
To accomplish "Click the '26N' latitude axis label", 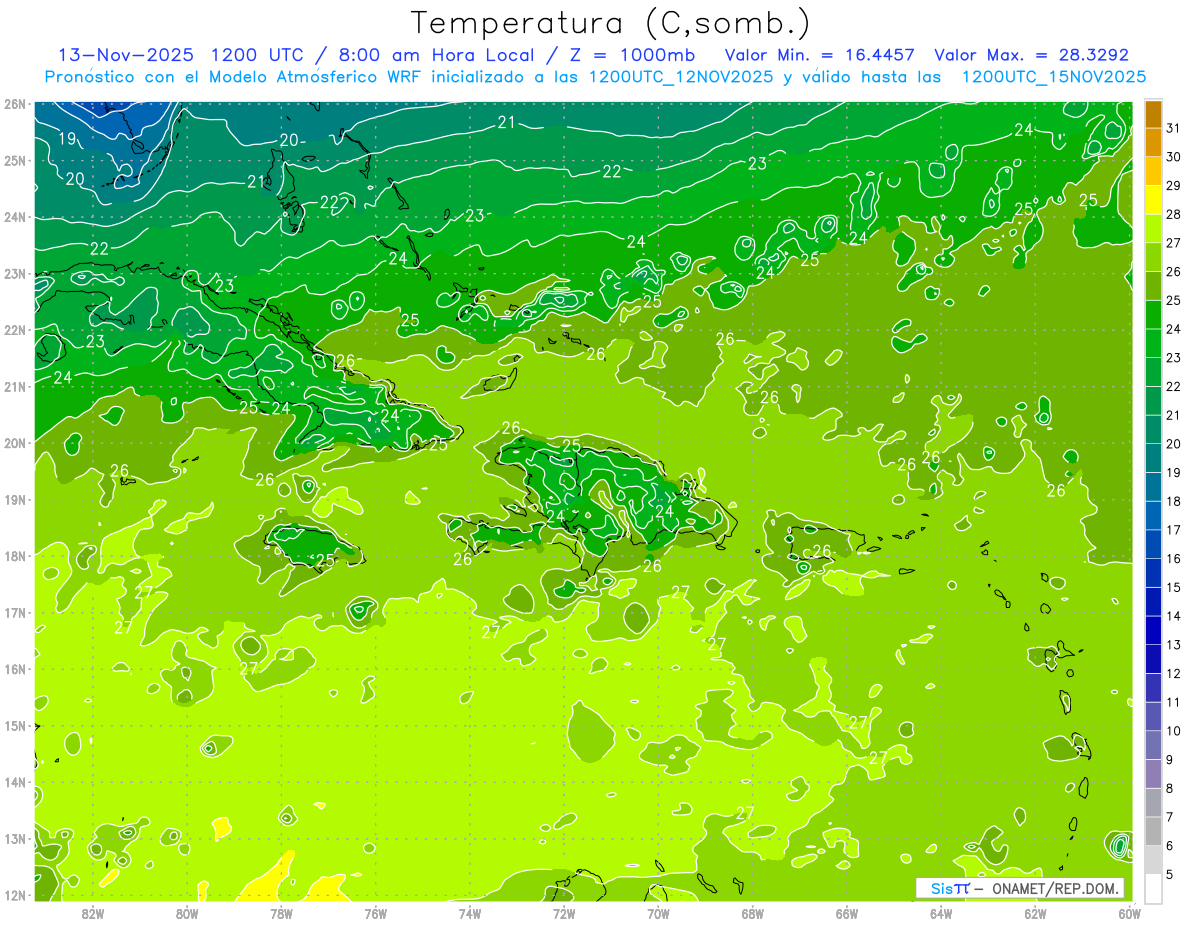I will click(15, 104).
